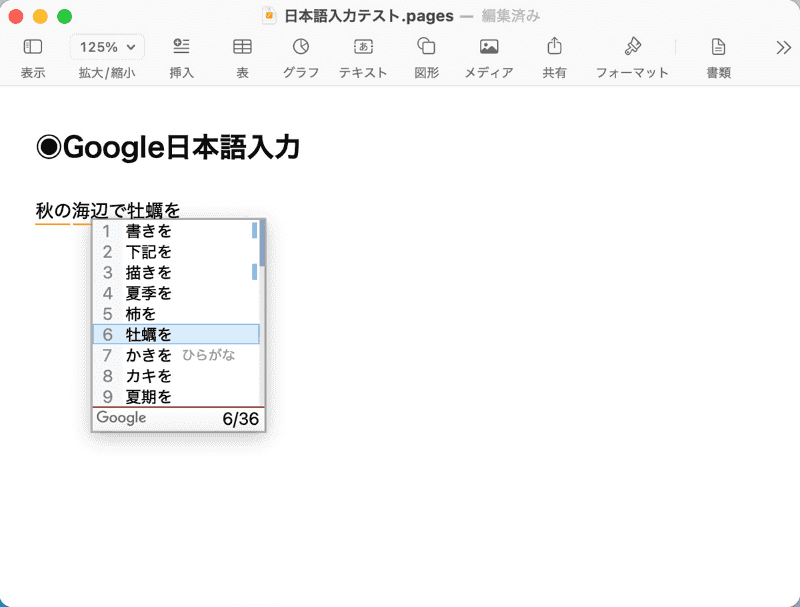Select candidate 2 下記を

tap(176, 252)
